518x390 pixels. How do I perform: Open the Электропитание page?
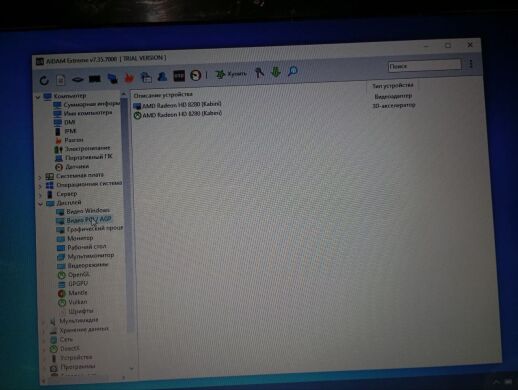87,148
